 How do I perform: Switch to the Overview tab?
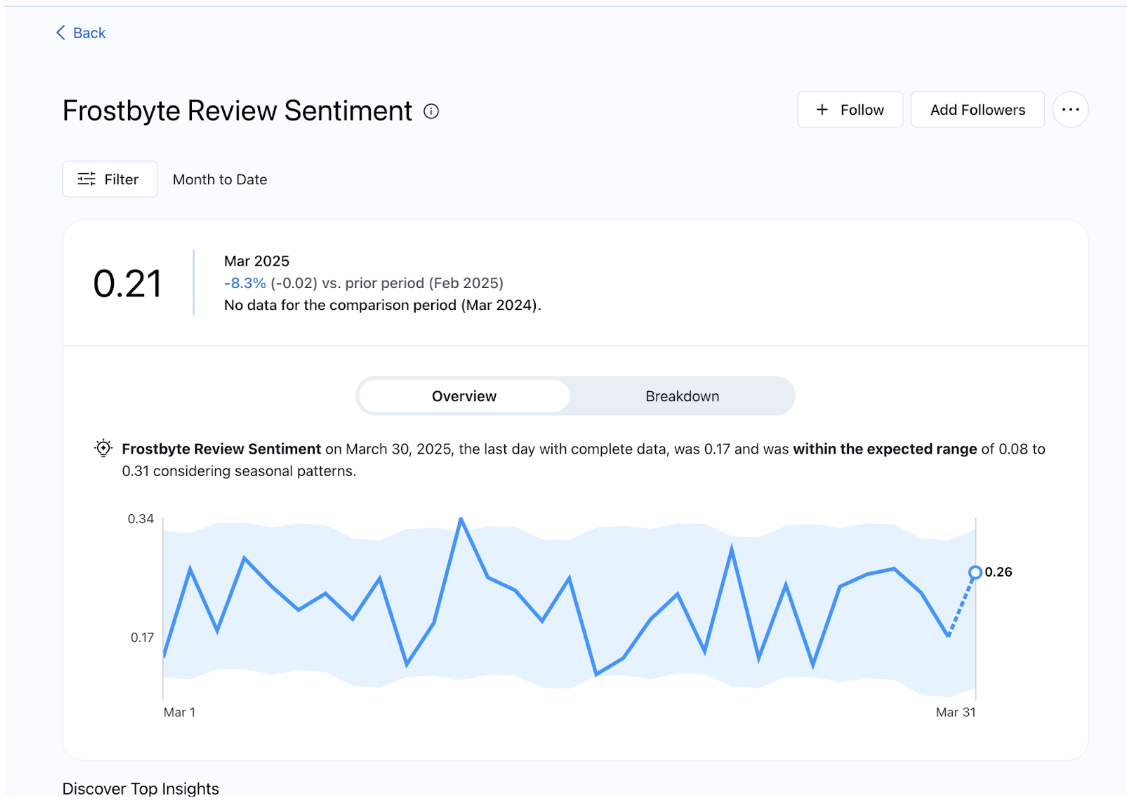[x=464, y=396]
